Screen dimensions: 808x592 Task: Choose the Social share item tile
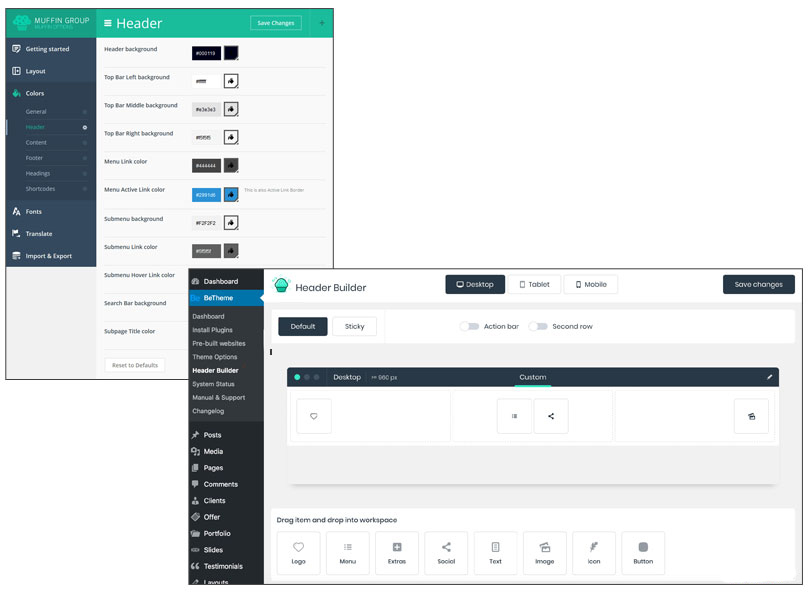(x=446, y=552)
